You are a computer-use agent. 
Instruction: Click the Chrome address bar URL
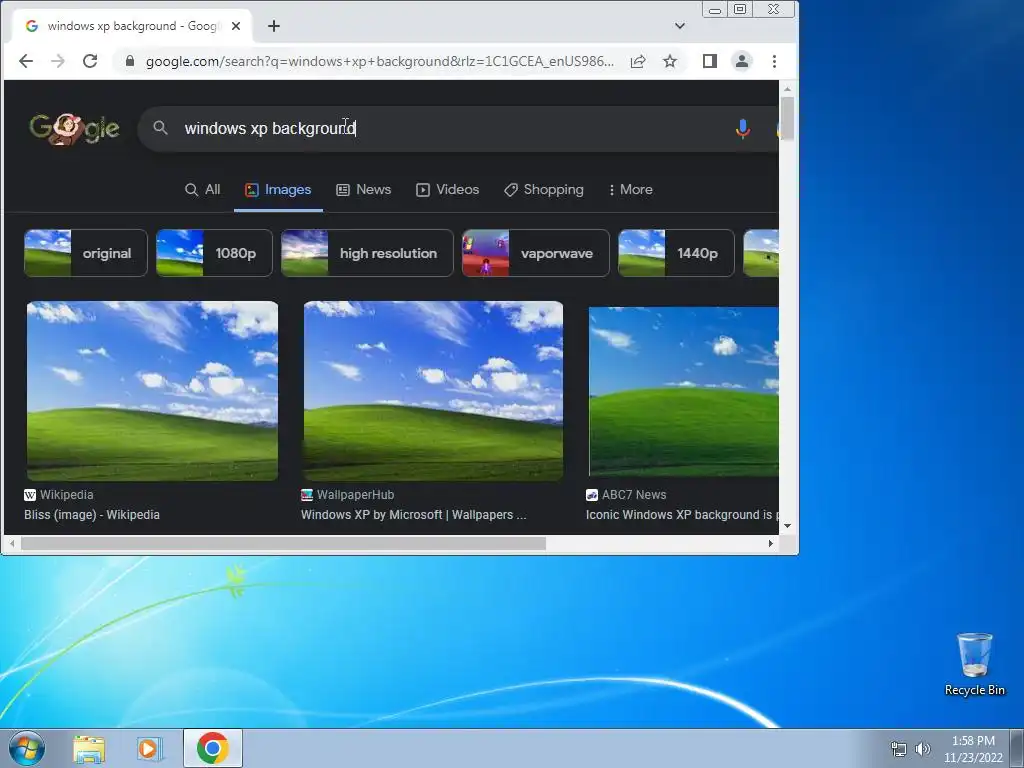[x=380, y=61]
